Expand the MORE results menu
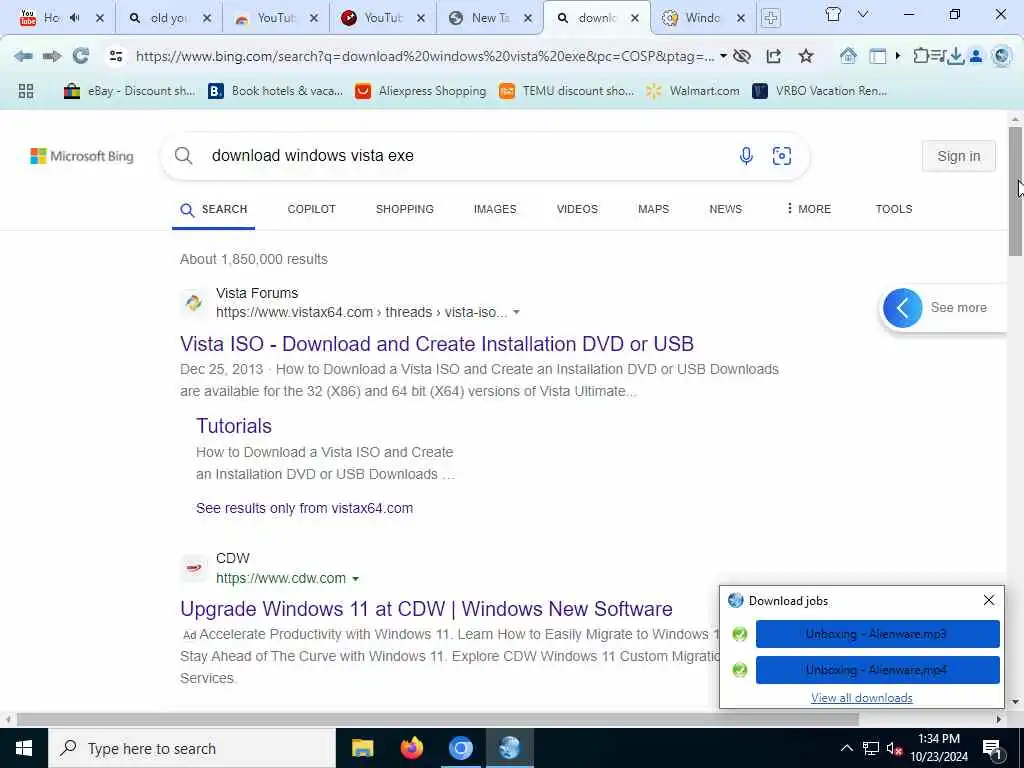The height and width of the screenshot is (768, 1024). [808, 209]
